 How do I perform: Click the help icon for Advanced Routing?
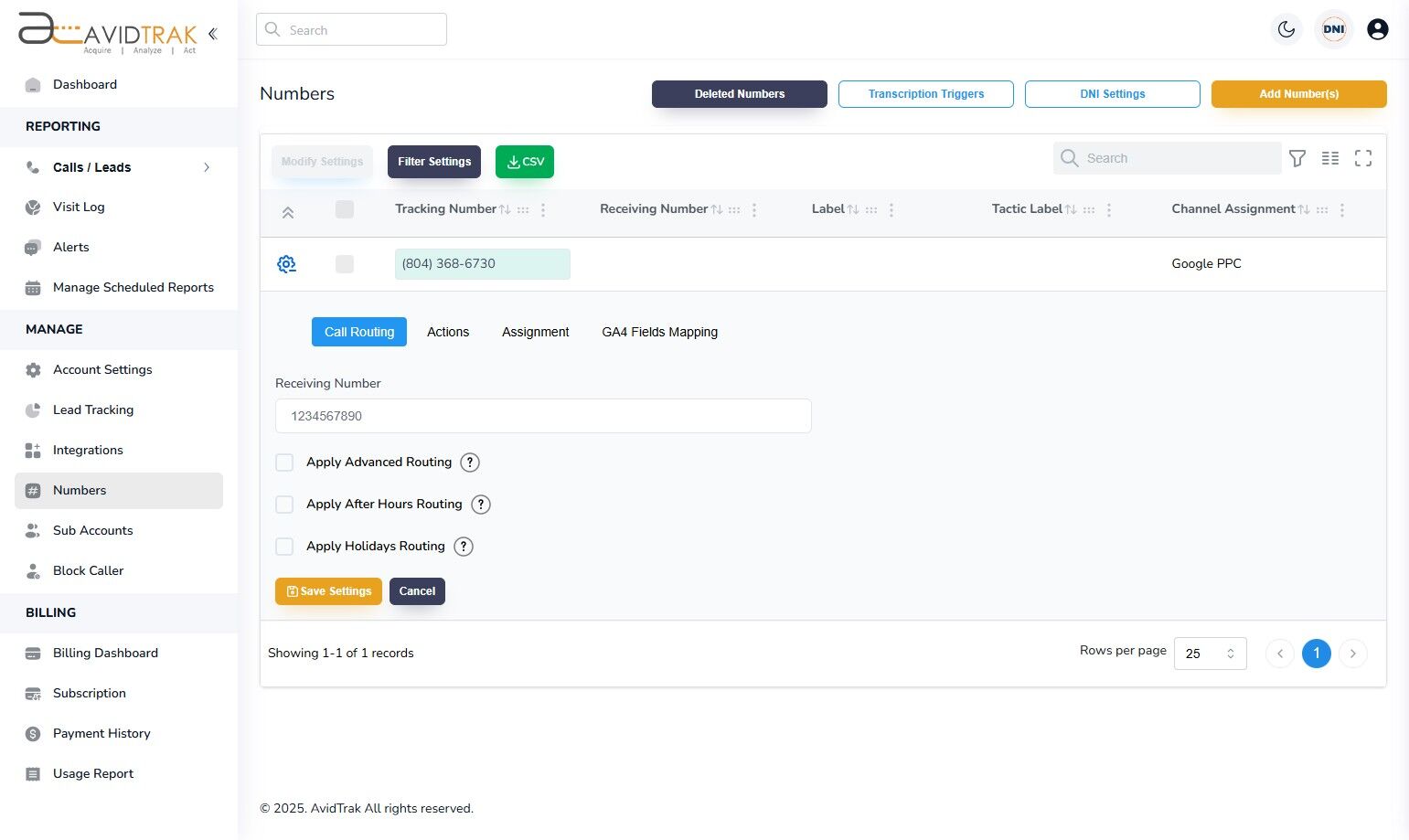pyautogui.click(x=470, y=463)
